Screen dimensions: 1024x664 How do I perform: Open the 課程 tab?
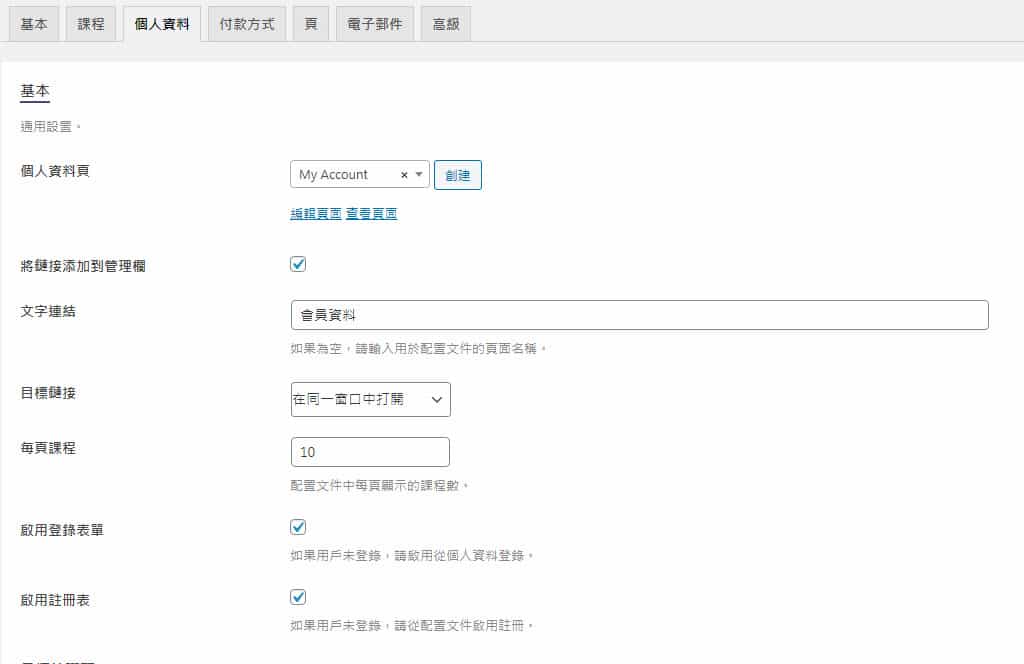[x=91, y=24]
